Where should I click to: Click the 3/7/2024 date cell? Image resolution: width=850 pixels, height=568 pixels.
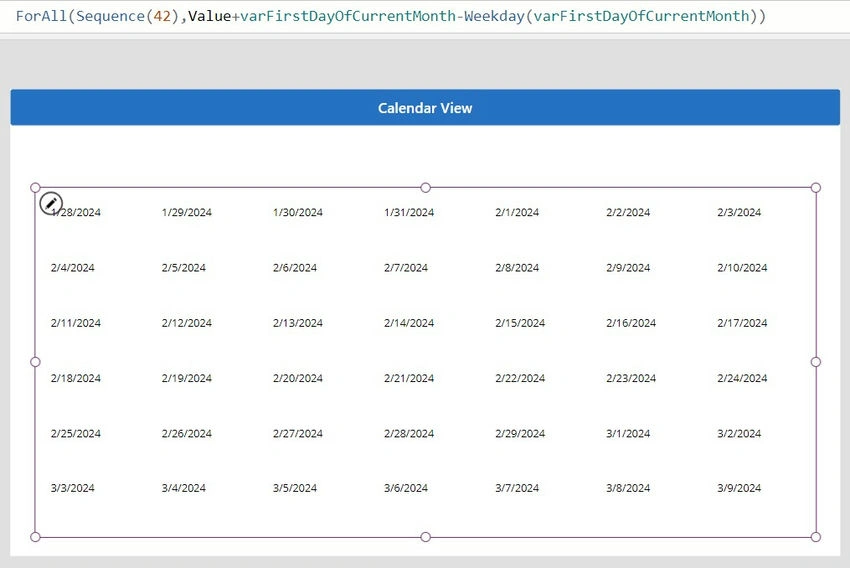pyautogui.click(x=517, y=488)
